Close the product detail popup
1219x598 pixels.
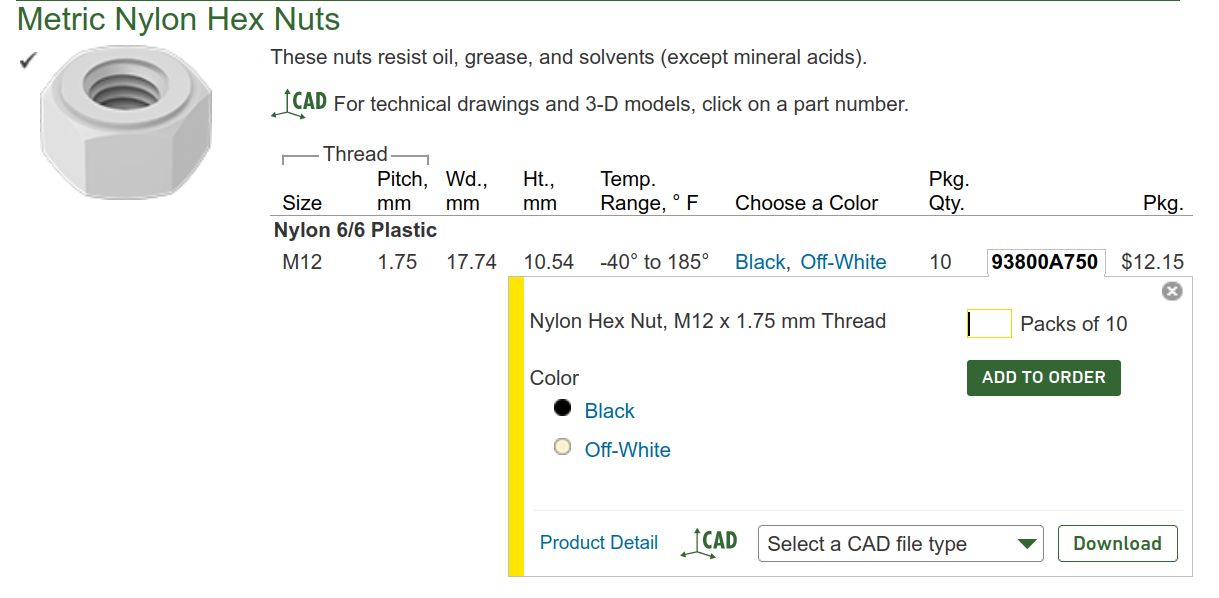(x=1172, y=291)
